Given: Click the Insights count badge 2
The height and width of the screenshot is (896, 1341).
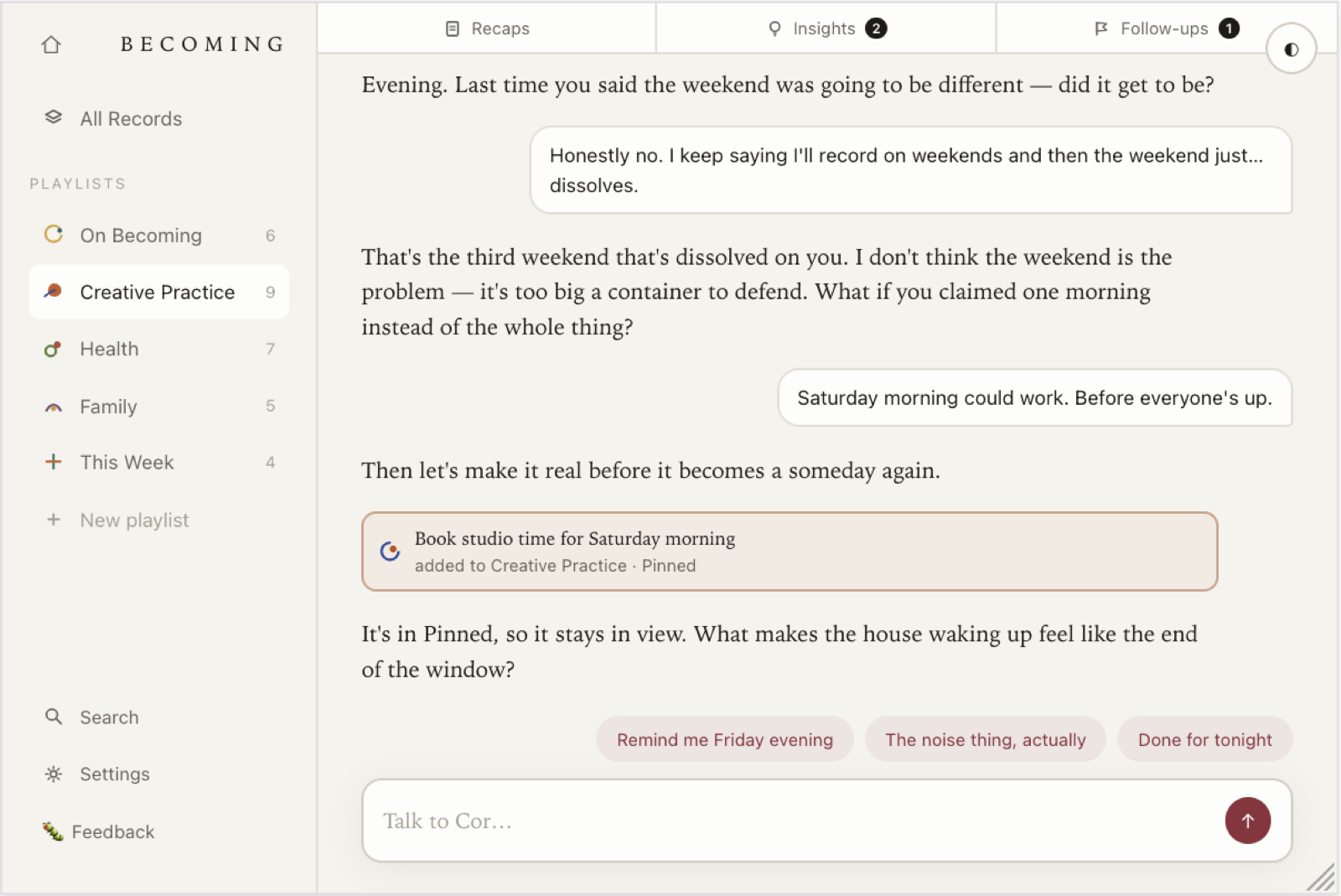Looking at the screenshot, I should pyautogui.click(x=876, y=28).
